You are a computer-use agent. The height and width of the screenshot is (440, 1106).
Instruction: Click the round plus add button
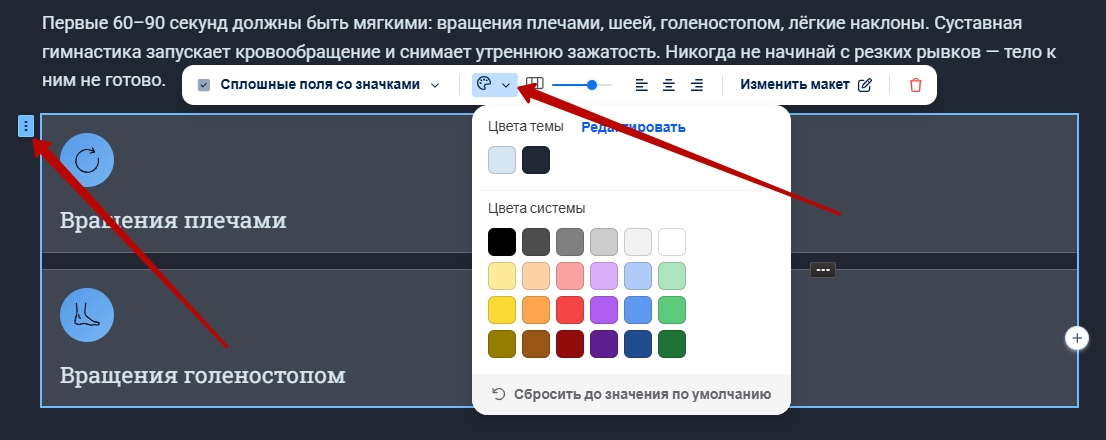tap(1077, 338)
